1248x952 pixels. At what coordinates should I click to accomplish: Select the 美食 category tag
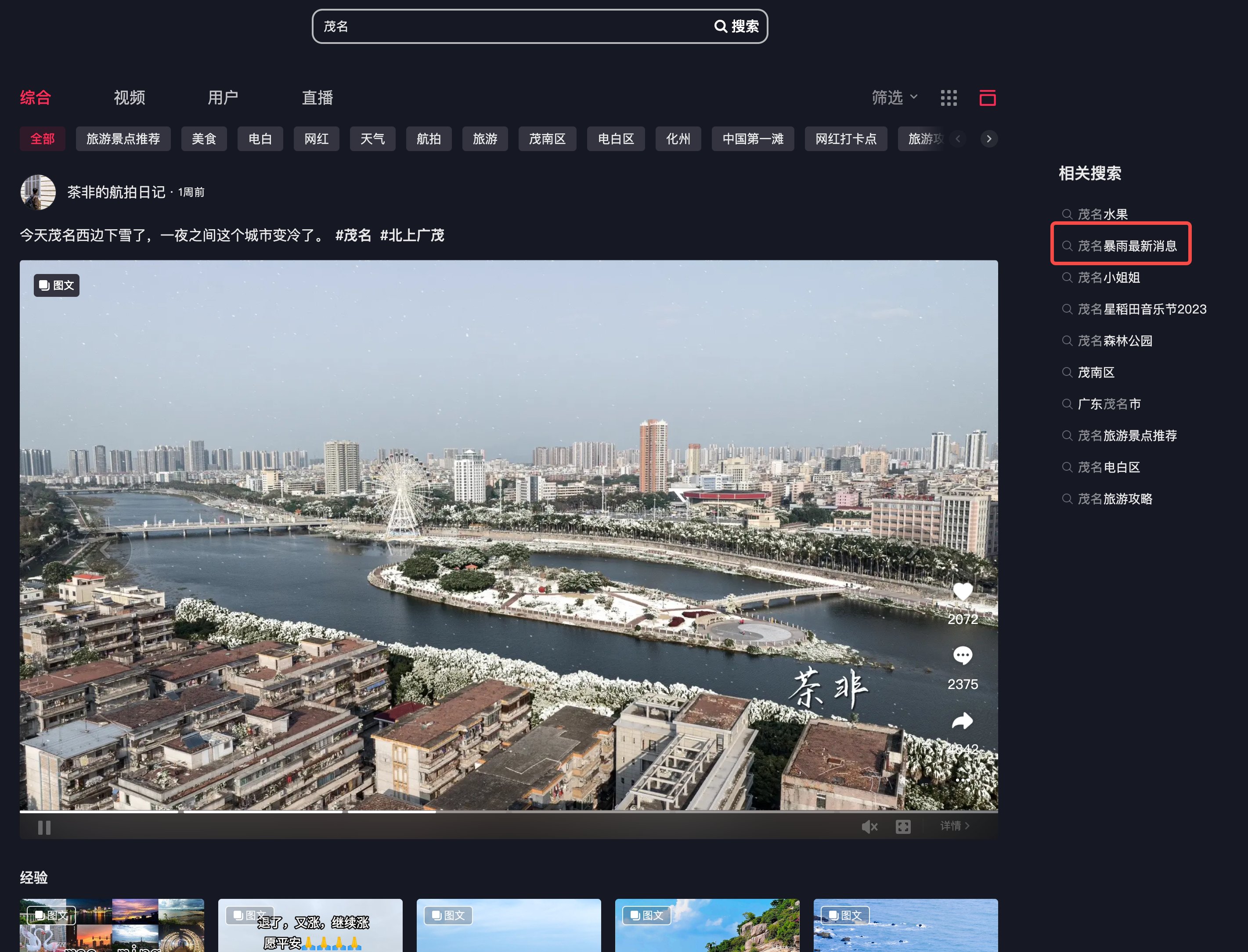204,139
